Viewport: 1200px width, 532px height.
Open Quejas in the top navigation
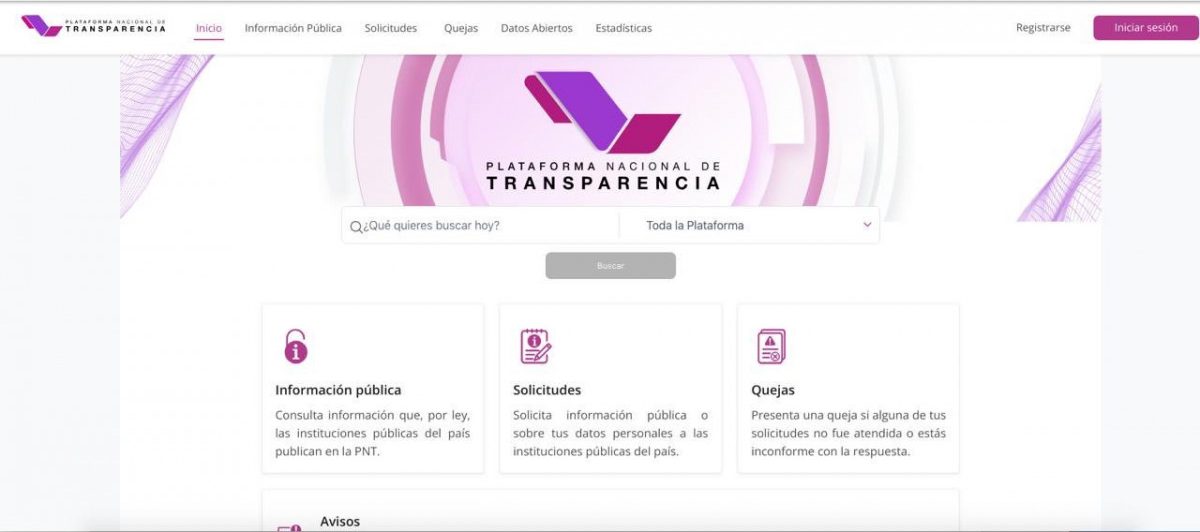[x=461, y=28]
